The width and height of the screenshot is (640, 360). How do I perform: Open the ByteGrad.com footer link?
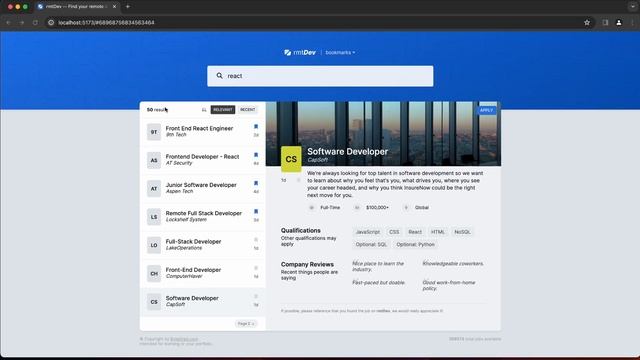tap(184, 339)
